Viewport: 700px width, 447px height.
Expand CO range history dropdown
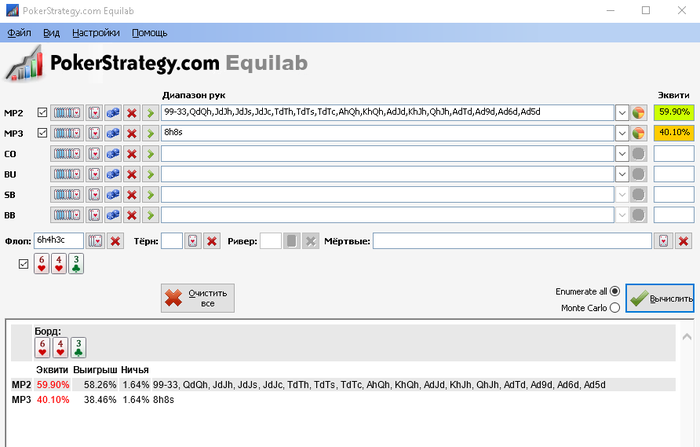tap(622, 154)
